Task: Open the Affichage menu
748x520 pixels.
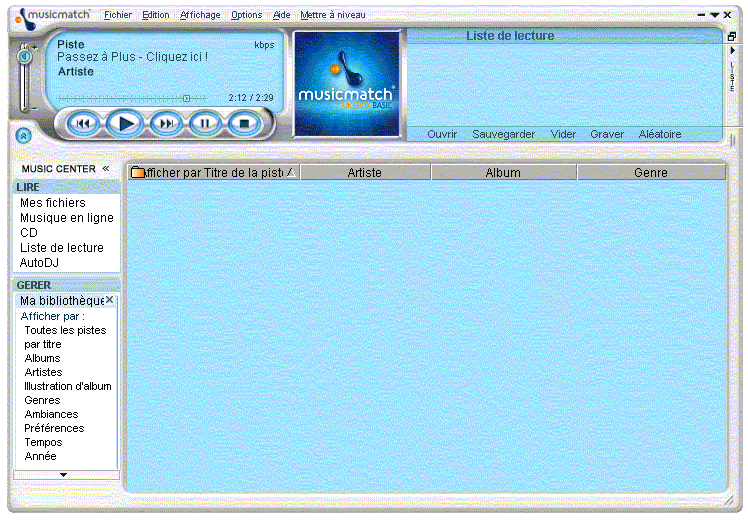Action: click(x=200, y=15)
